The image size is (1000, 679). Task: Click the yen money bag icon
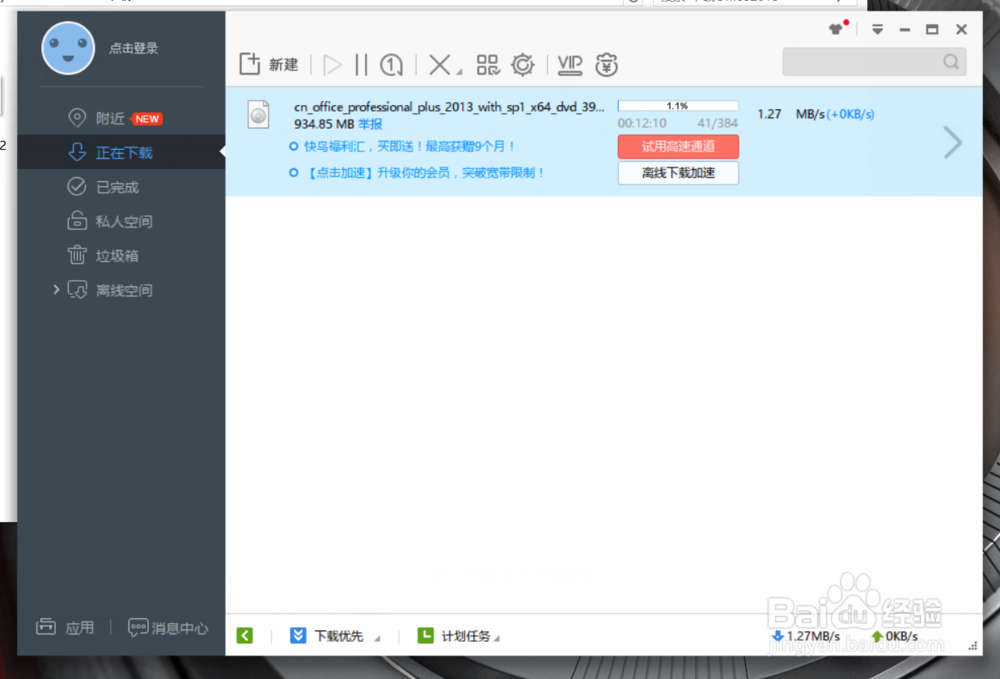607,64
